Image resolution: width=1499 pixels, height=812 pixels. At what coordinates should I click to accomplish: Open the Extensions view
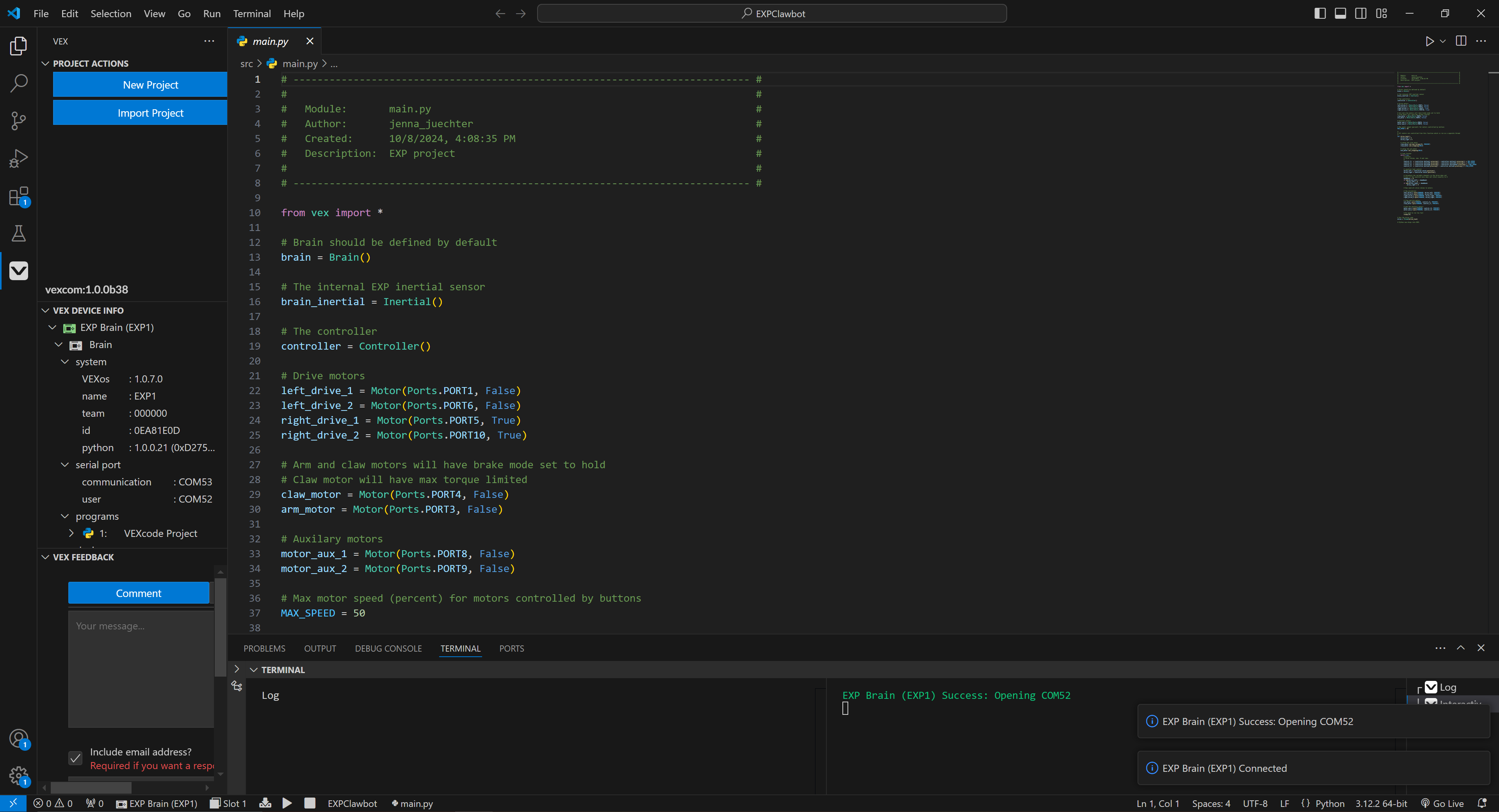click(x=19, y=197)
